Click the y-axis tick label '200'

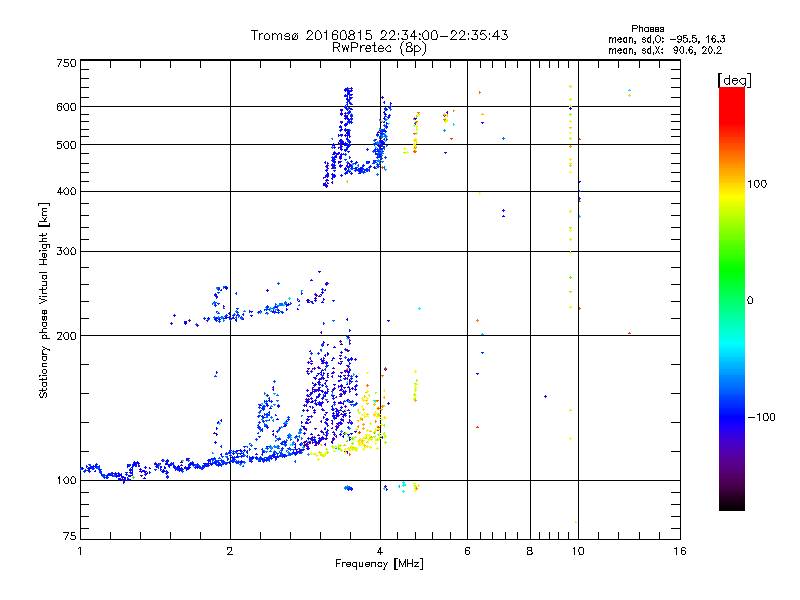point(66,336)
